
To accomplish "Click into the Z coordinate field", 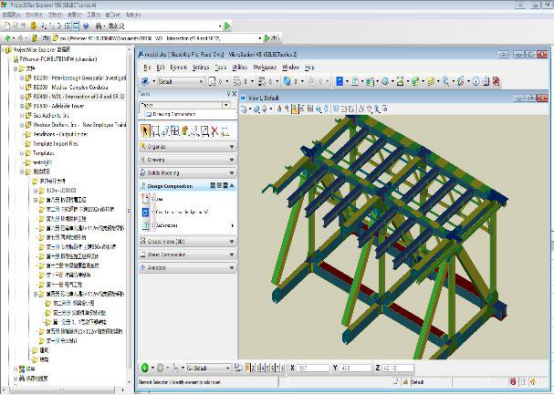I will coord(397,368).
